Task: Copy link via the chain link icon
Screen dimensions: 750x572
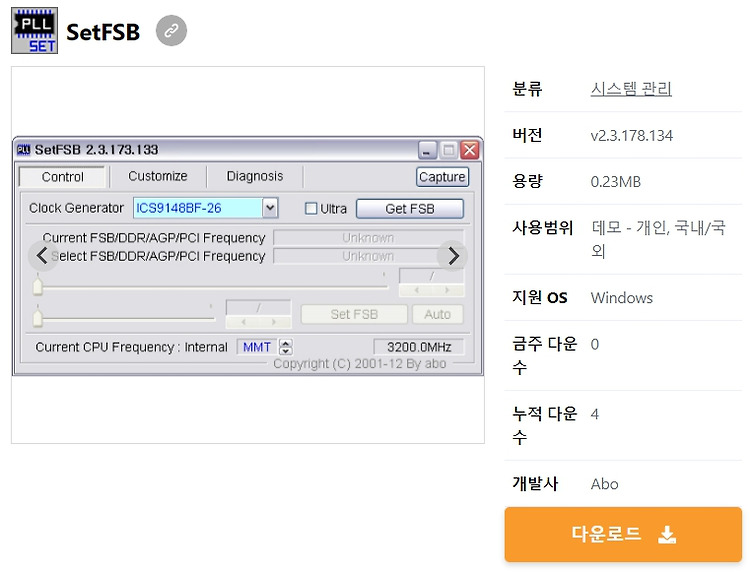Action: pos(171,31)
